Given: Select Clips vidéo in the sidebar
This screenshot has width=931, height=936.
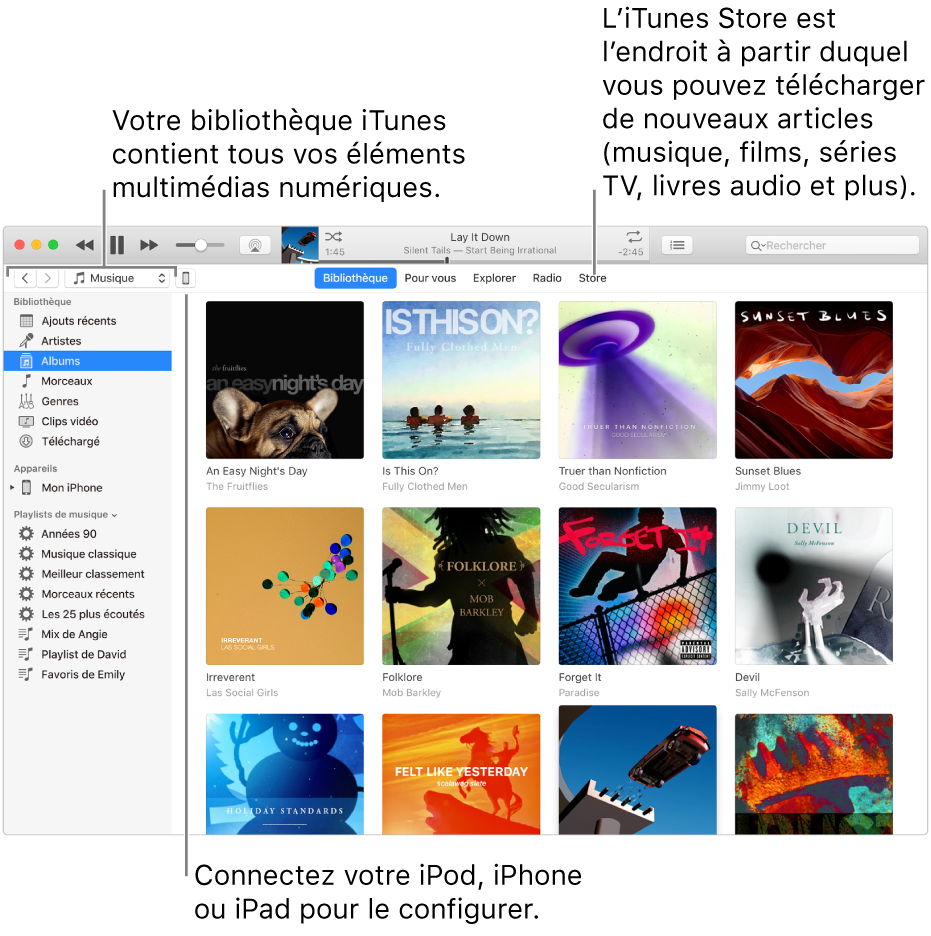Looking at the screenshot, I should (x=88, y=421).
